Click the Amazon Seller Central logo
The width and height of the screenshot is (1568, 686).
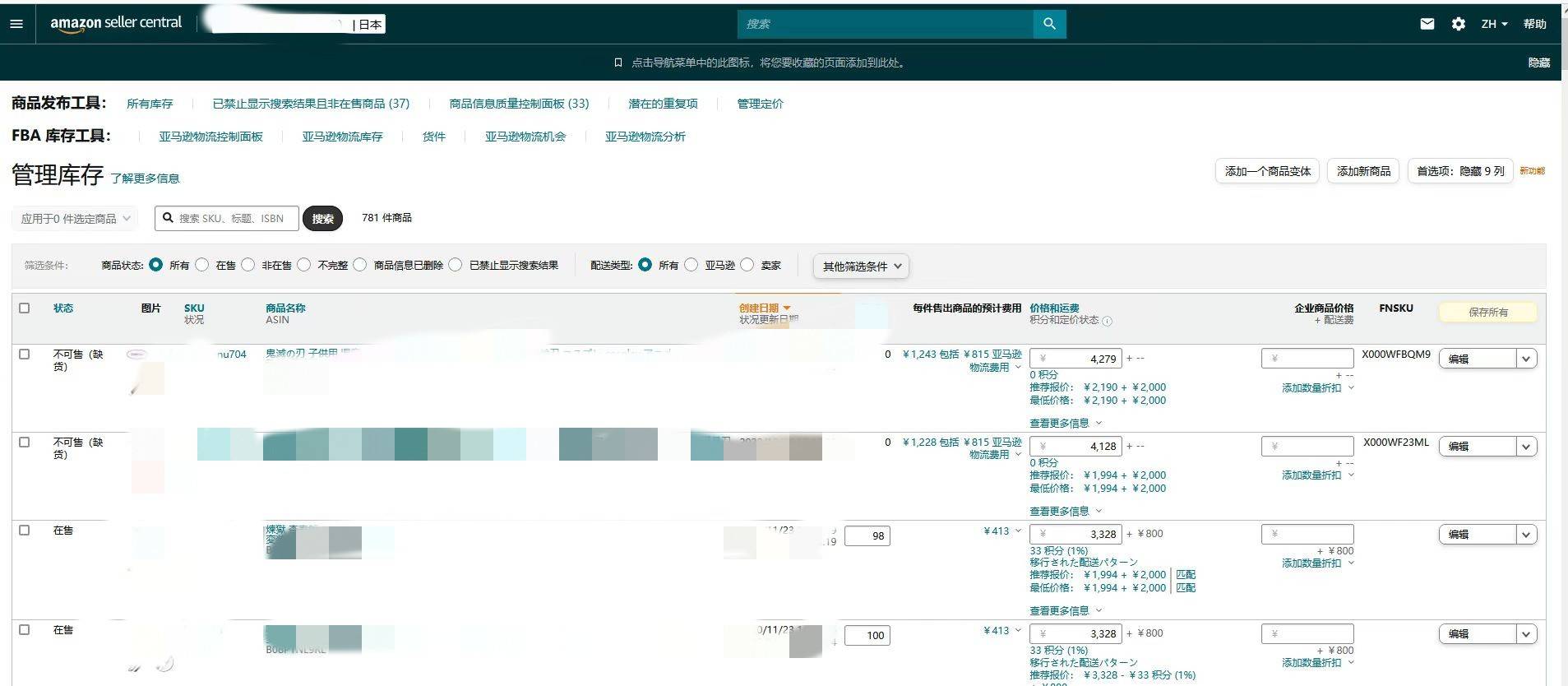coord(116,23)
